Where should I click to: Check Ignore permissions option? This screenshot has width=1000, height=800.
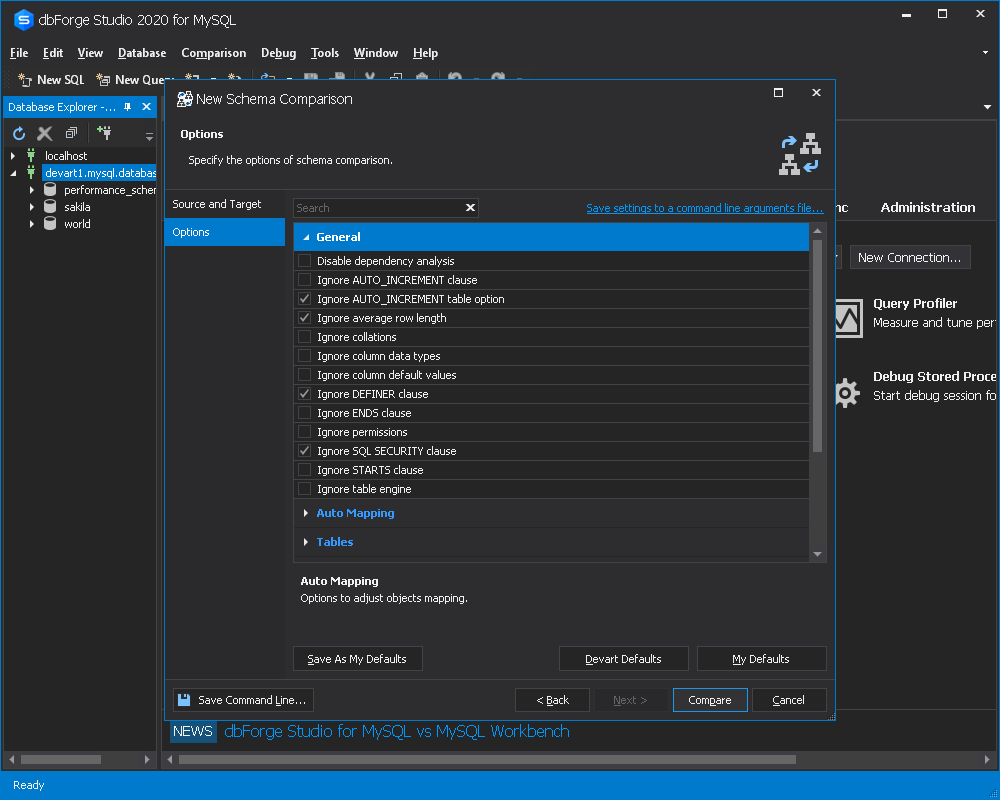click(x=305, y=431)
